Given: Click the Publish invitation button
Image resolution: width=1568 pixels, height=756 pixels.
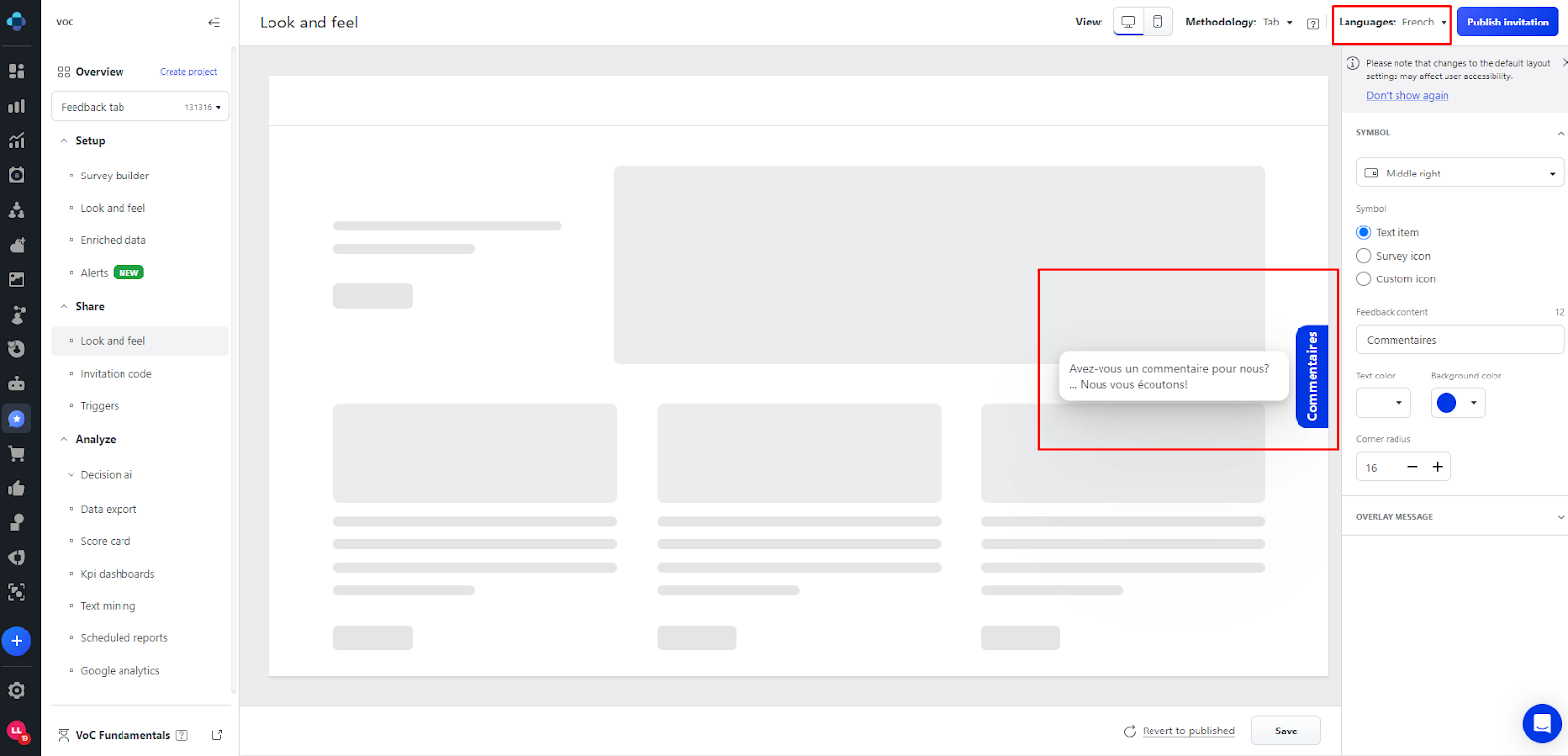Looking at the screenshot, I should 1507,23.
